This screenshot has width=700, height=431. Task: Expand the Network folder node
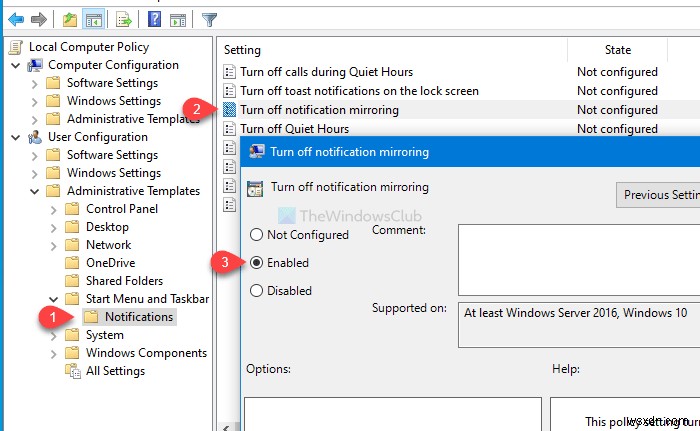click(x=54, y=246)
